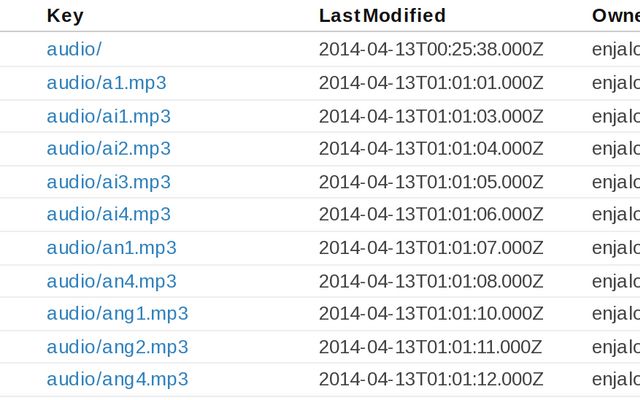The width and height of the screenshot is (640, 400).
Task: Select the audio/an4.mp3 file link
Action: point(111,281)
